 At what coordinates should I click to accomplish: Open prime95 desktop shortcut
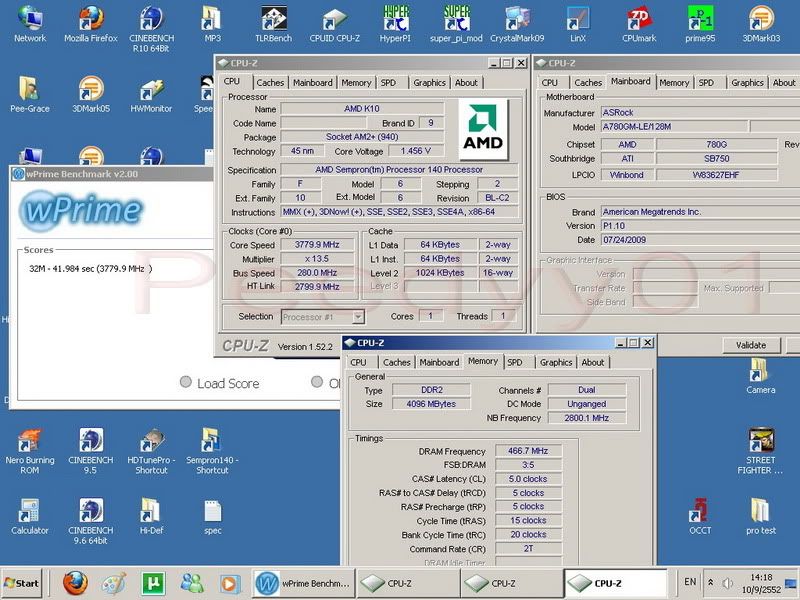tap(700, 23)
